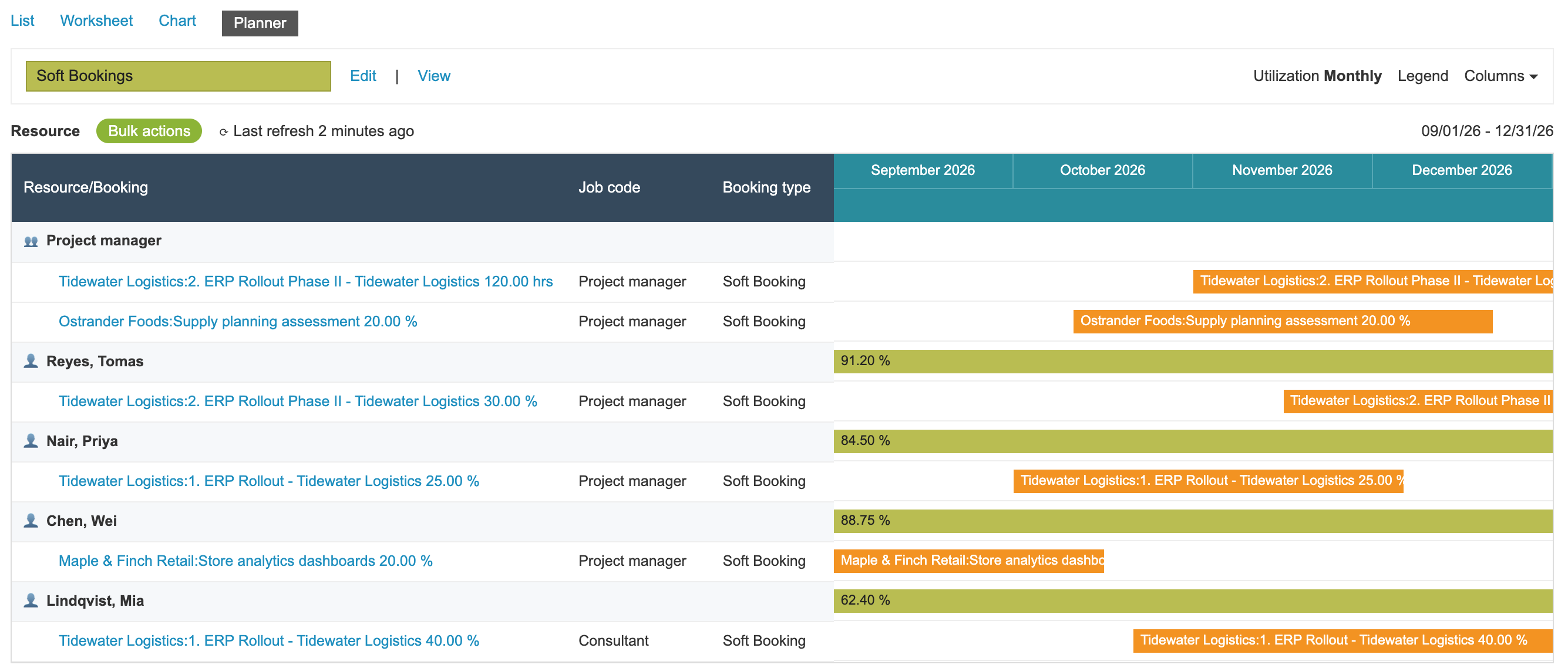Open Tidewater ERP Rollout Phase II 120.00 hrs booking
This screenshot has height=668, width=1568.
tap(305, 281)
